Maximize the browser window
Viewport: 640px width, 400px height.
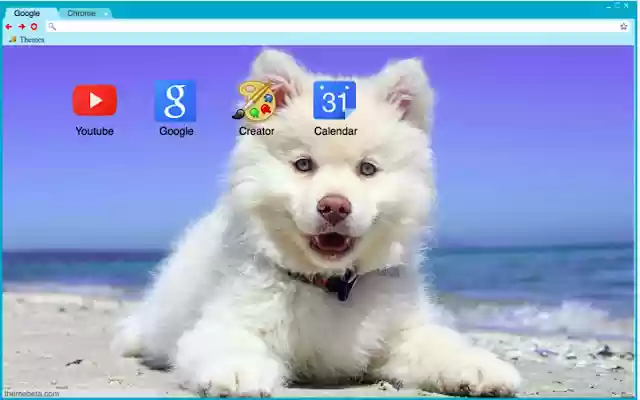pos(617,5)
